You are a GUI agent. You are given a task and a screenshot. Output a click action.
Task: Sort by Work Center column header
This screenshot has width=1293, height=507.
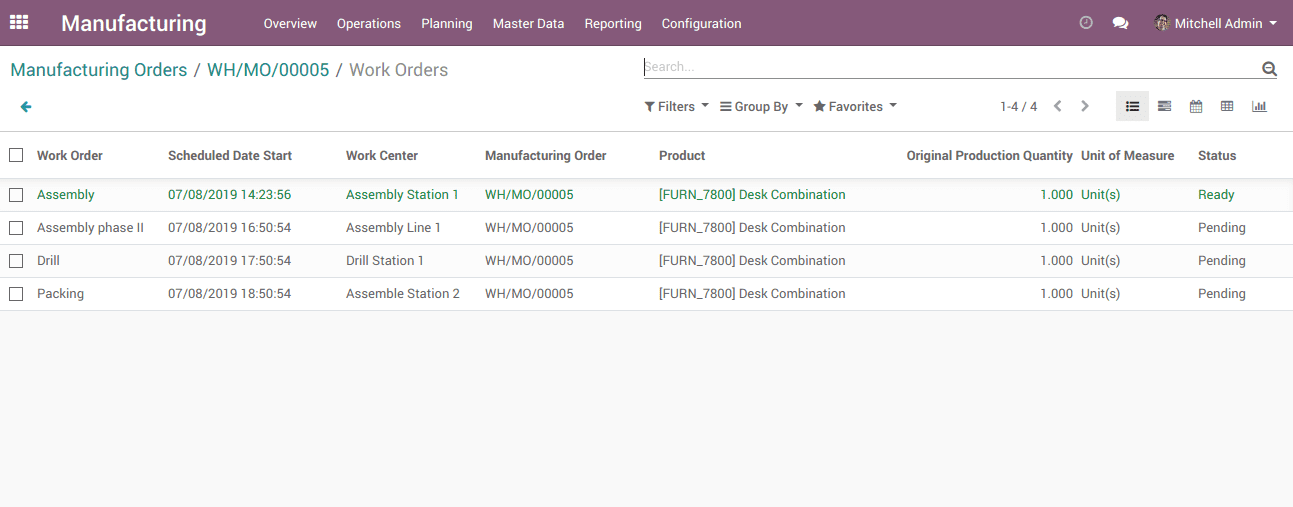[x=382, y=155]
